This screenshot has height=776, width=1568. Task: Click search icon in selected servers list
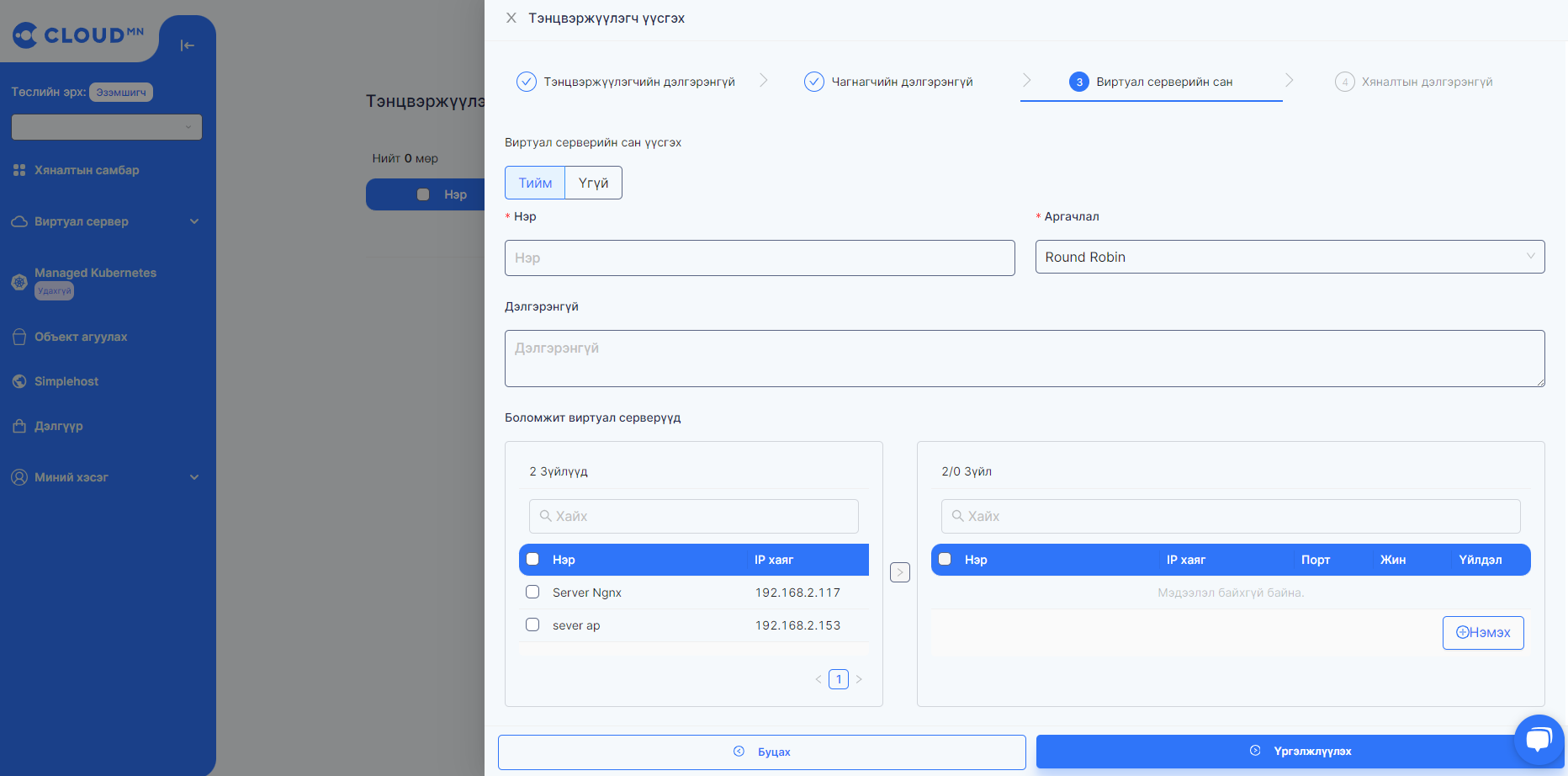958,516
